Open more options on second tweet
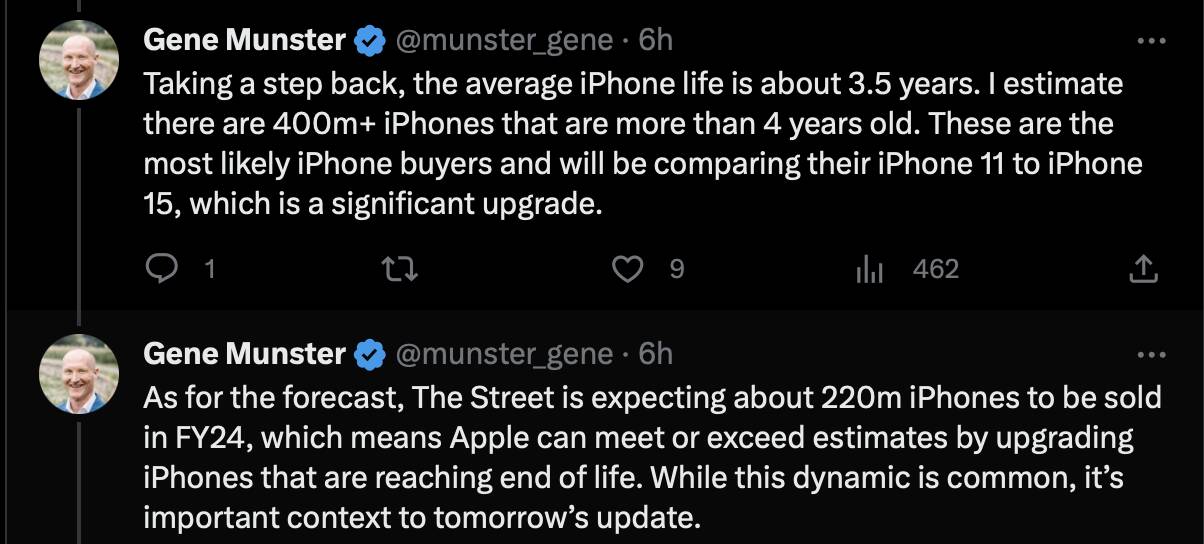 click(x=1151, y=355)
